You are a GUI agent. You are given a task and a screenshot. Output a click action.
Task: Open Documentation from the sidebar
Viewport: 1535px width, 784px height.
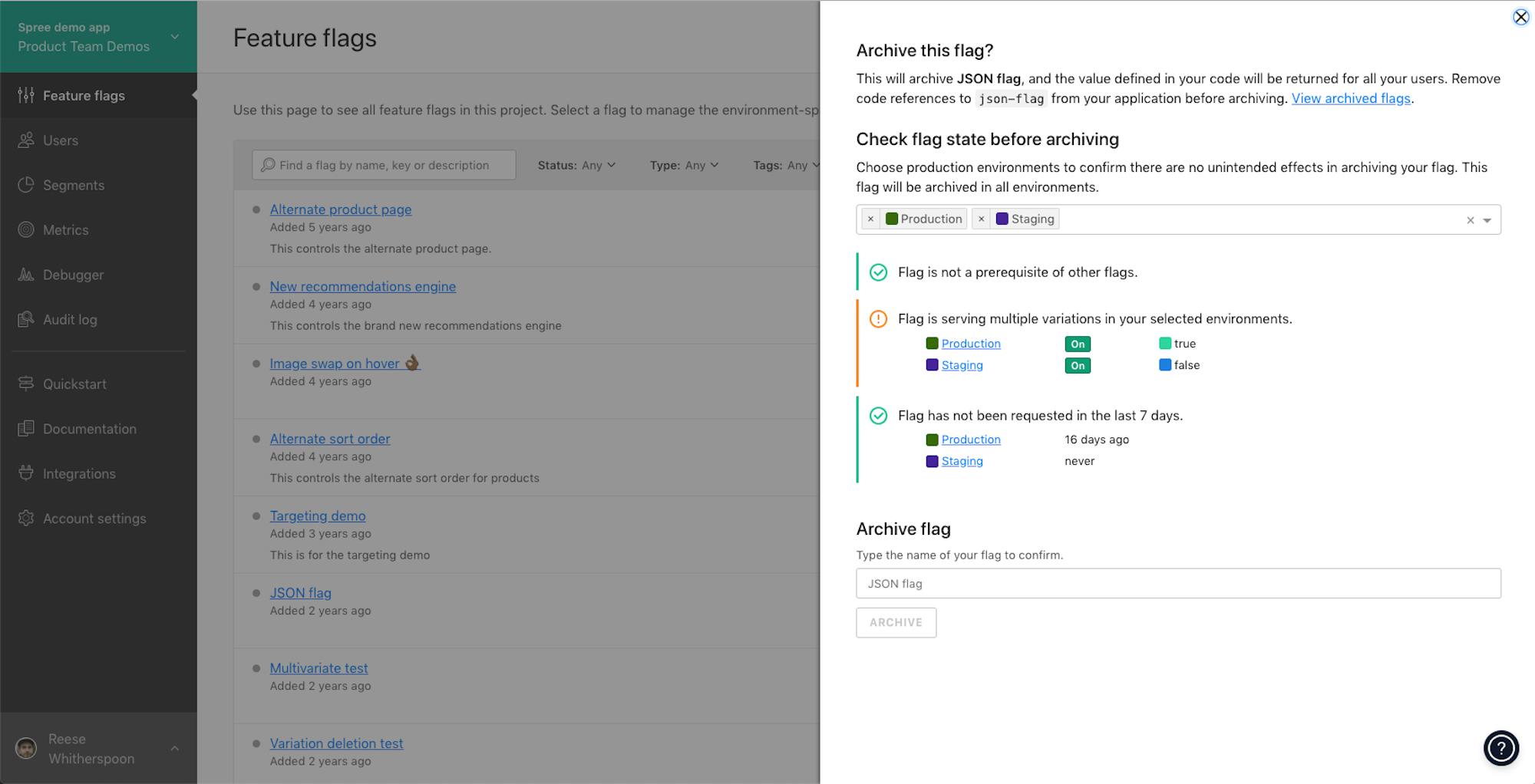click(89, 429)
